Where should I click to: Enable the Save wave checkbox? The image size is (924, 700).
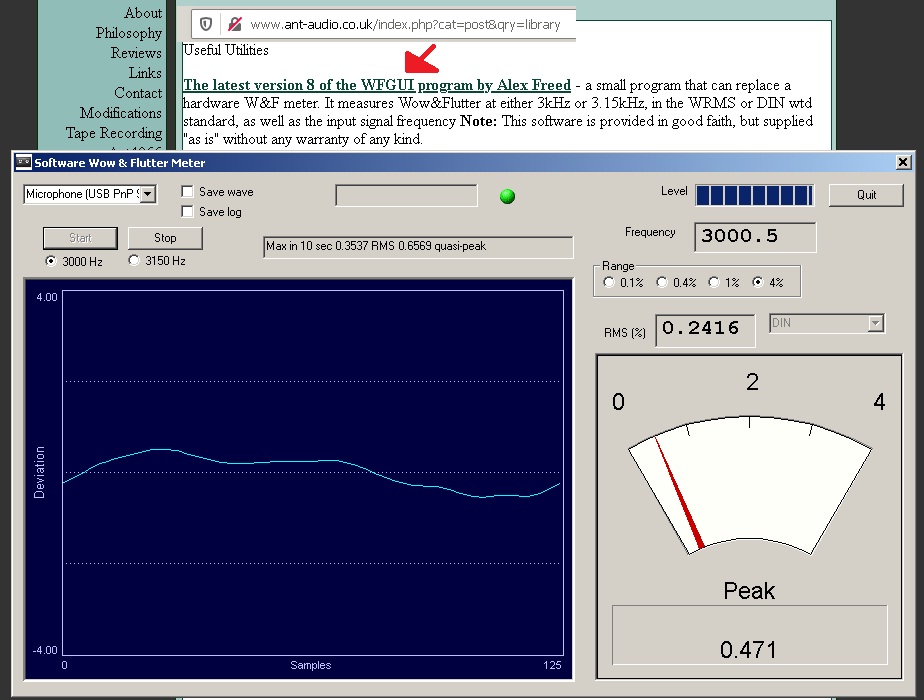click(187, 191)
